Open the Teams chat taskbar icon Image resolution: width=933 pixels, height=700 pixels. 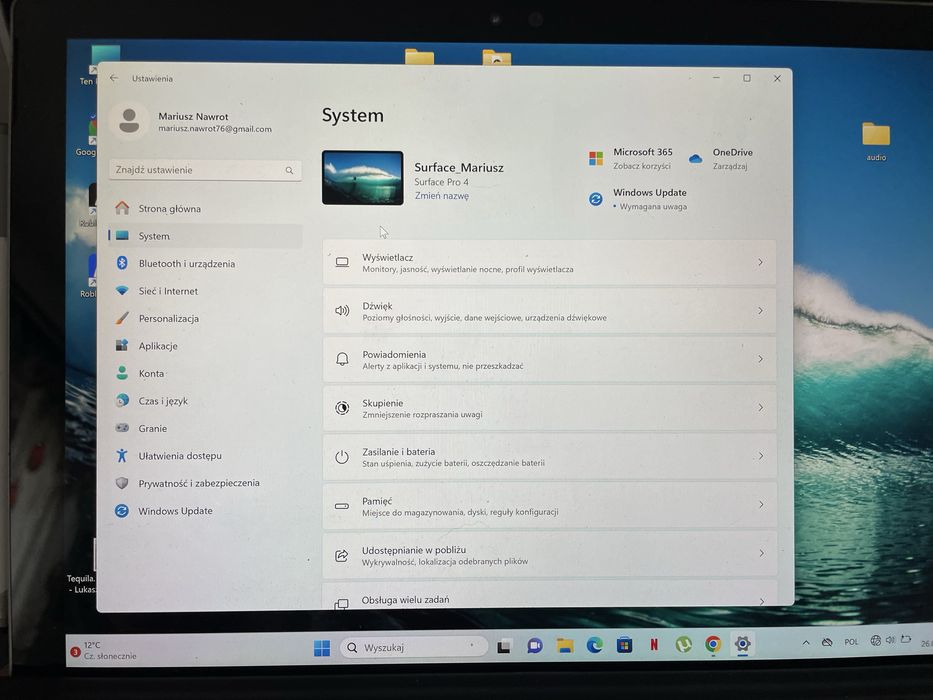click(x=534, y=646)
